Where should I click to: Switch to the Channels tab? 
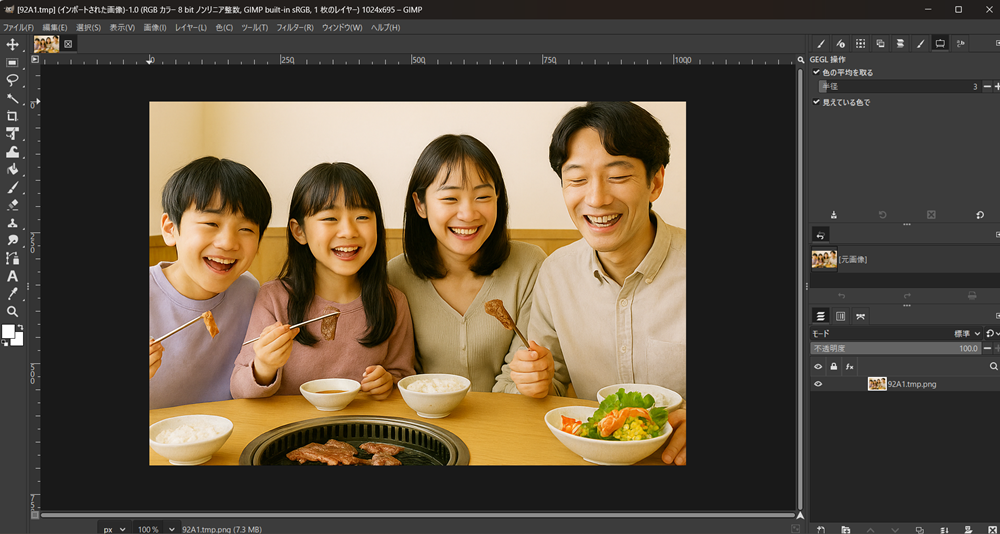tap(841, 316)
